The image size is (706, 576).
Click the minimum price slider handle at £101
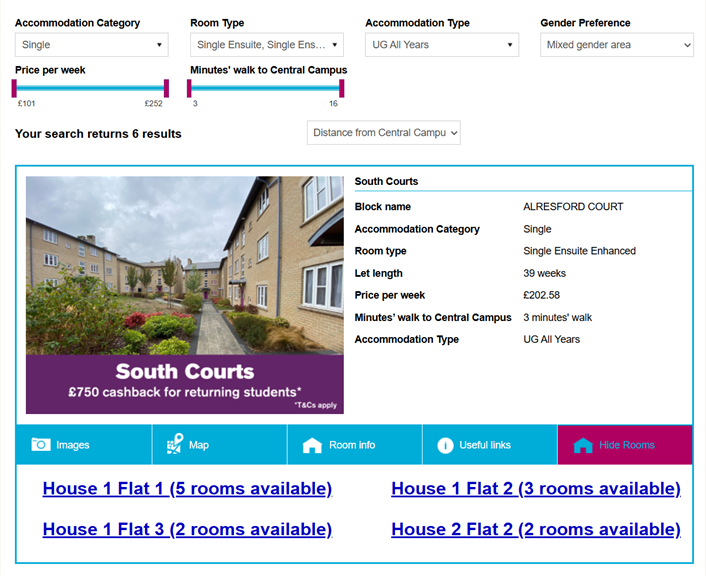[x=14, y=88]
